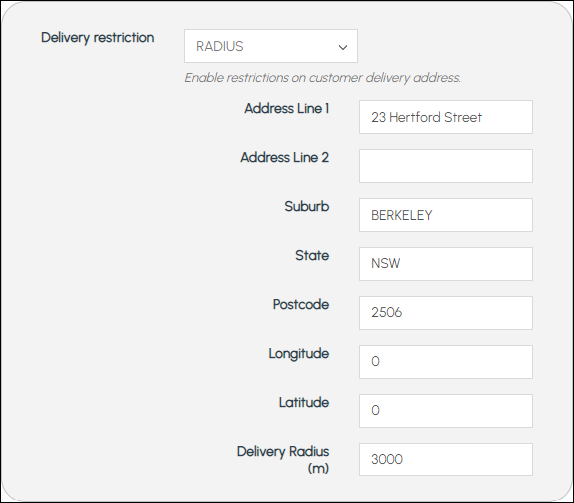Open the Delivery restriction RADIUS dropdown
The height and width of the screenshot is (503, 574).
click(271, 46)
